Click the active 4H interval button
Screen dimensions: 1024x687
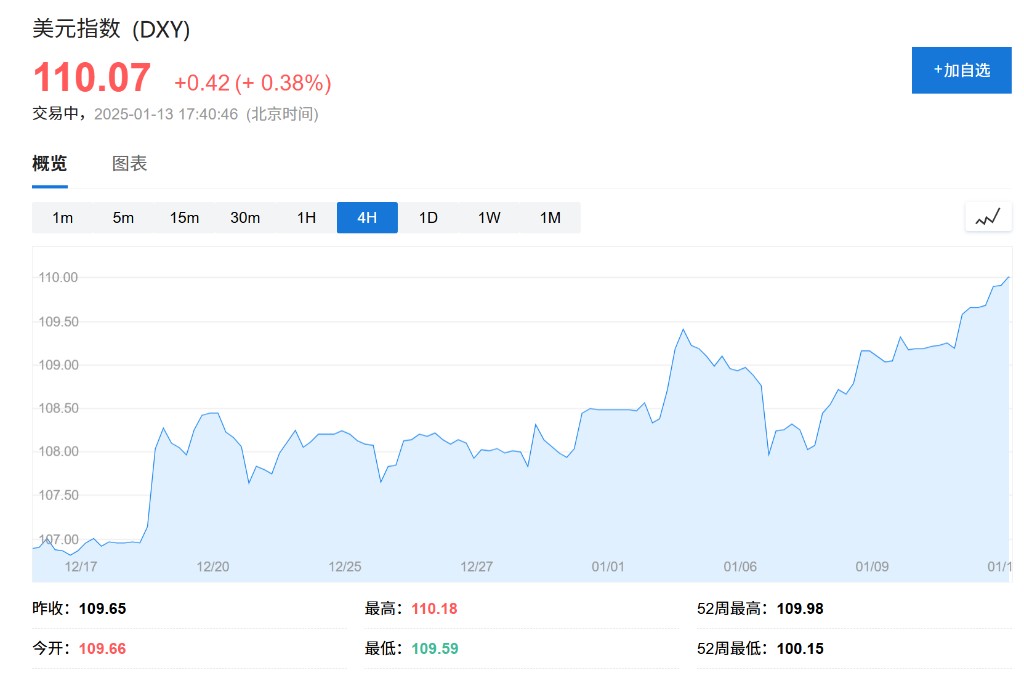pos(367,218)
